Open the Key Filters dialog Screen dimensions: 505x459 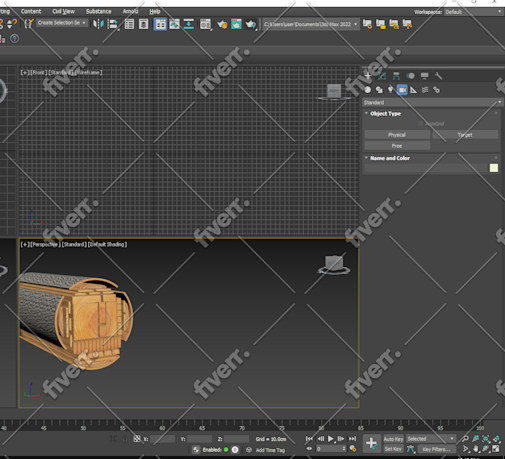[x=436, y=449]
